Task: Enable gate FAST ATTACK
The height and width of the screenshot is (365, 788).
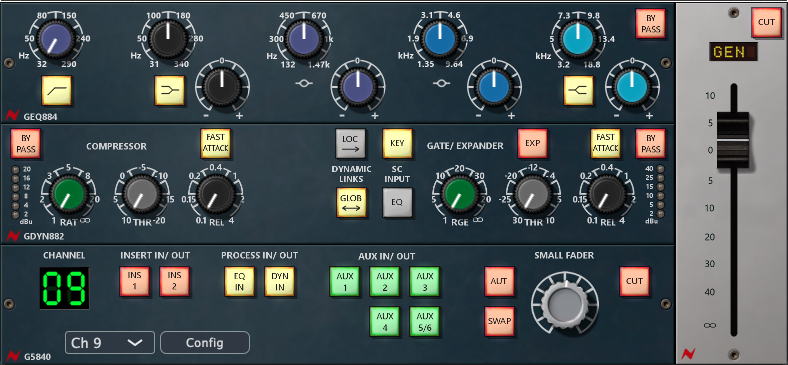Action: [x=606, y=143]
